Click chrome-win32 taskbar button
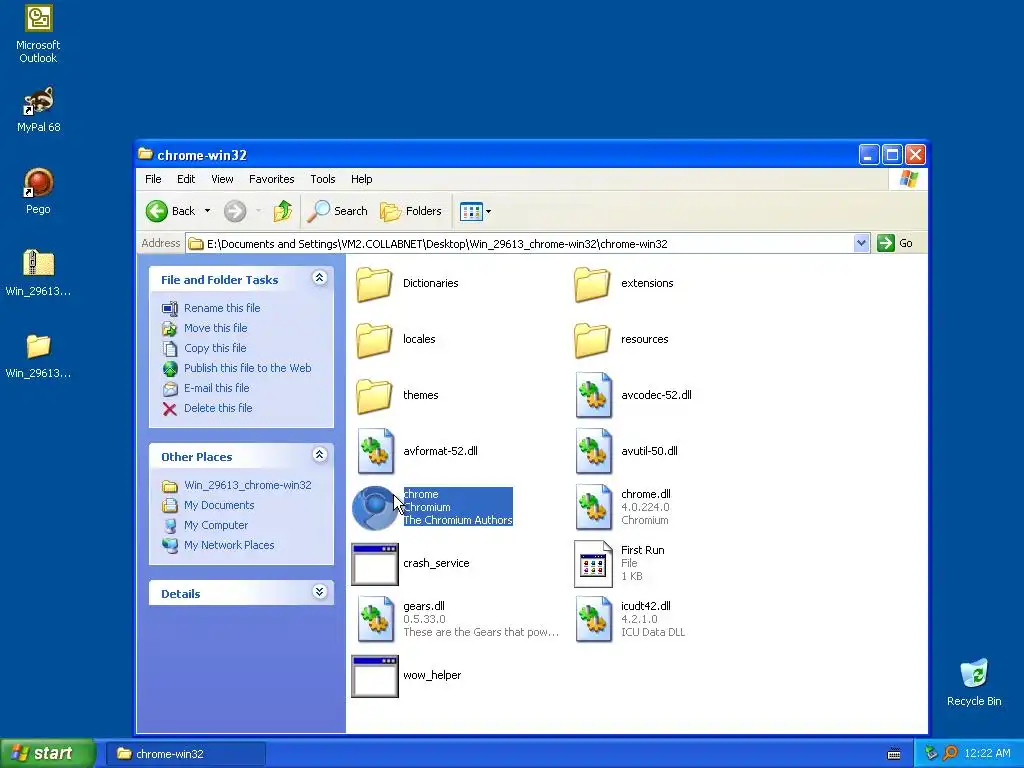1024x768 pixels. pos(185,754)
